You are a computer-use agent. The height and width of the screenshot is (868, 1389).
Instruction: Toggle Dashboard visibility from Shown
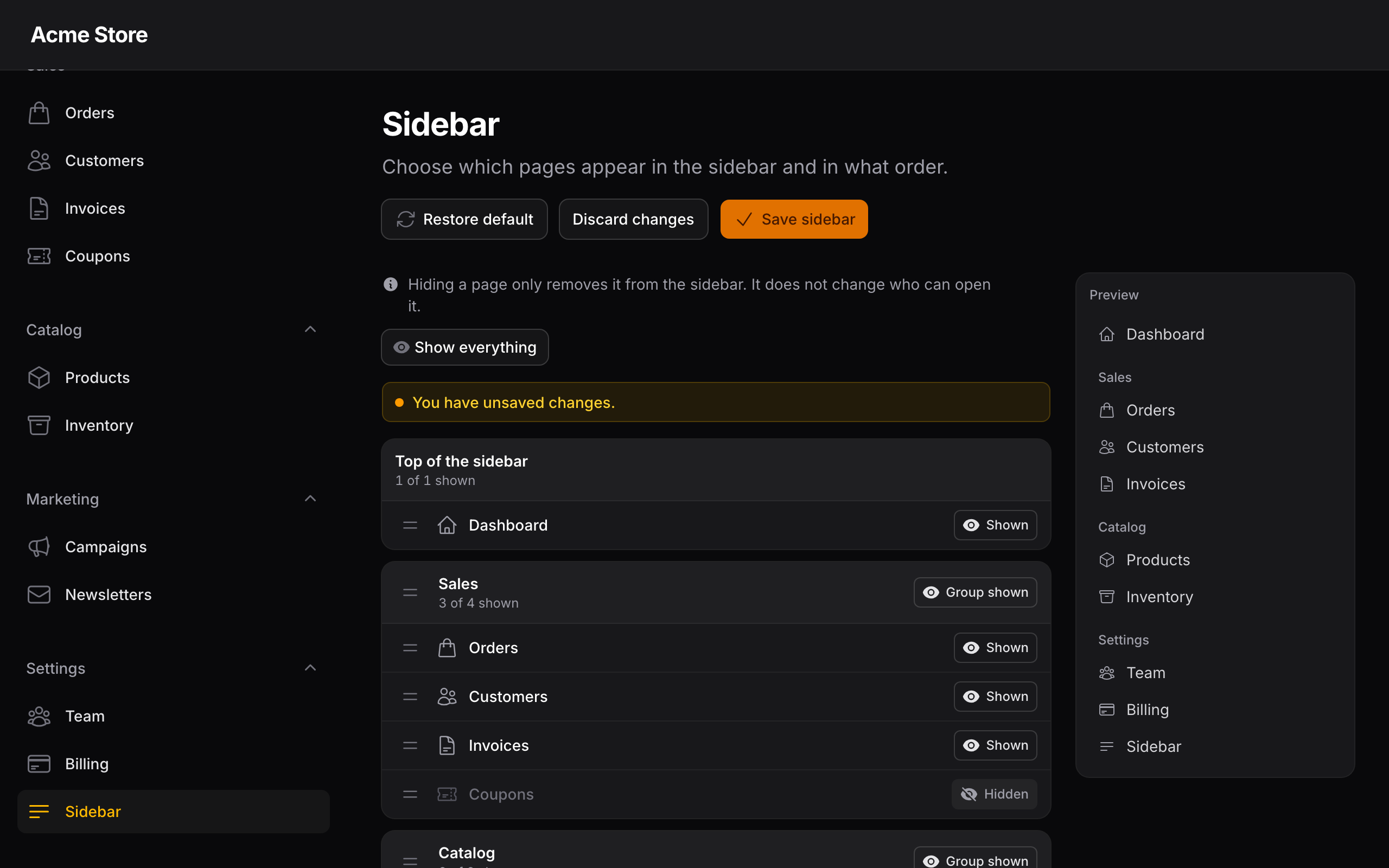995,525
